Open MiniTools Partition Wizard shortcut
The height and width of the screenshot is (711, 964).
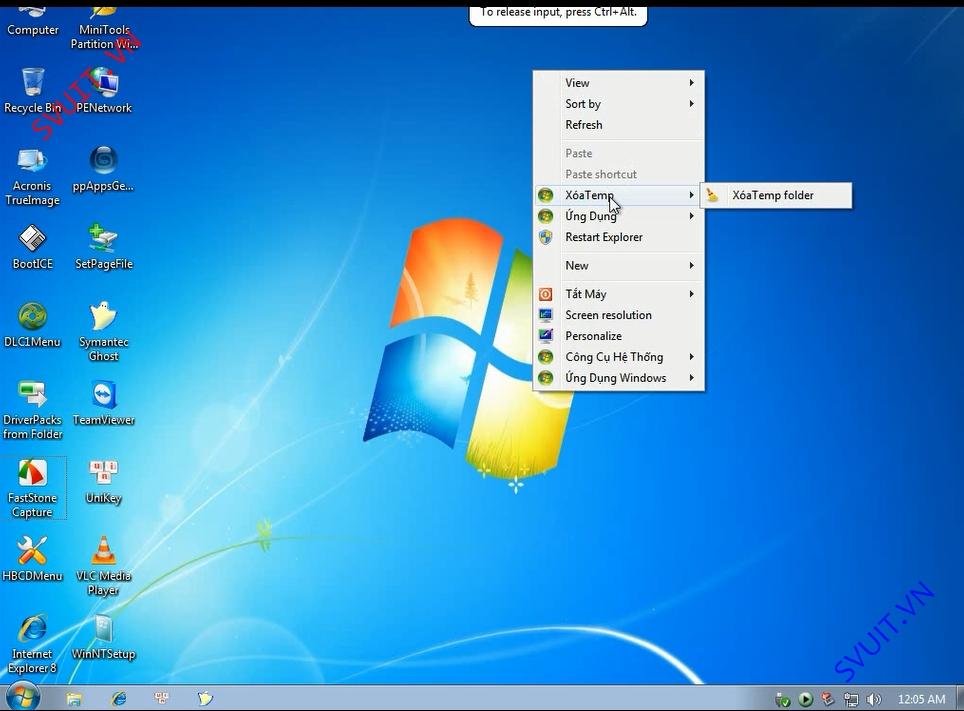(104, 28)
